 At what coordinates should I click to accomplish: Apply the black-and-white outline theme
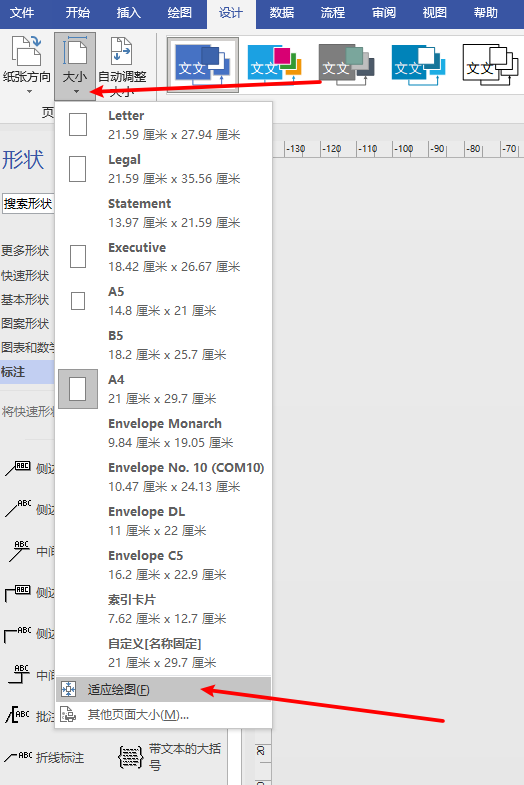pos(490,65)
